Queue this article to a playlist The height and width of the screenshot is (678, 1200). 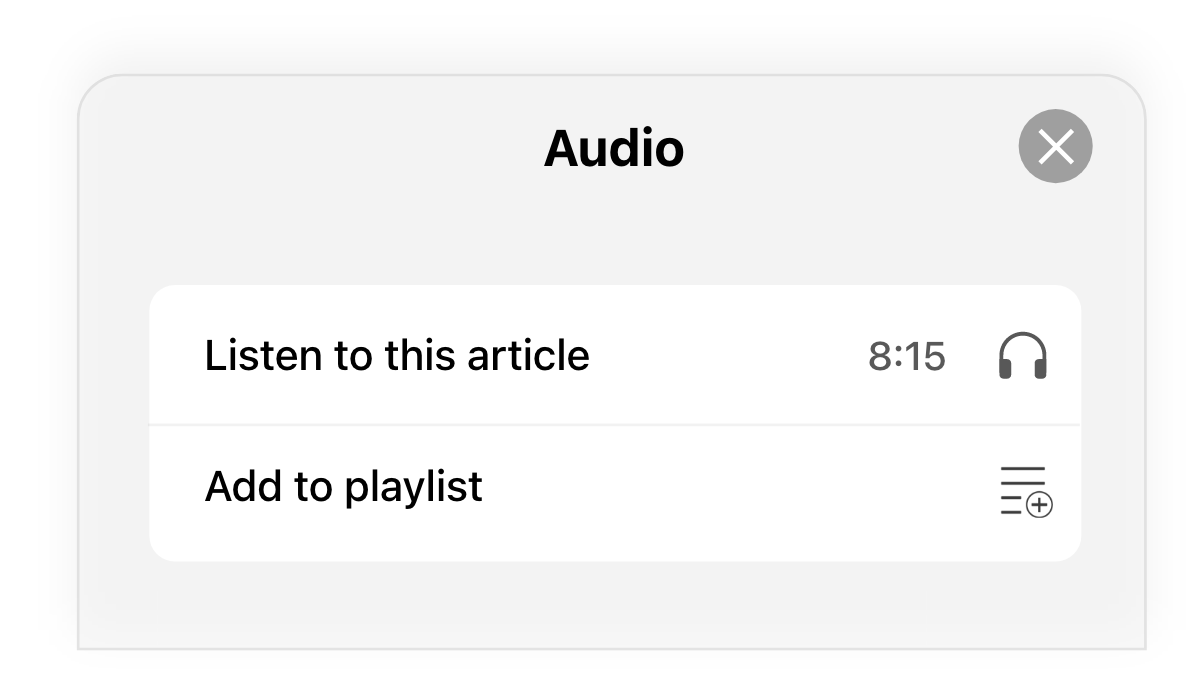(x=615, y=493)
